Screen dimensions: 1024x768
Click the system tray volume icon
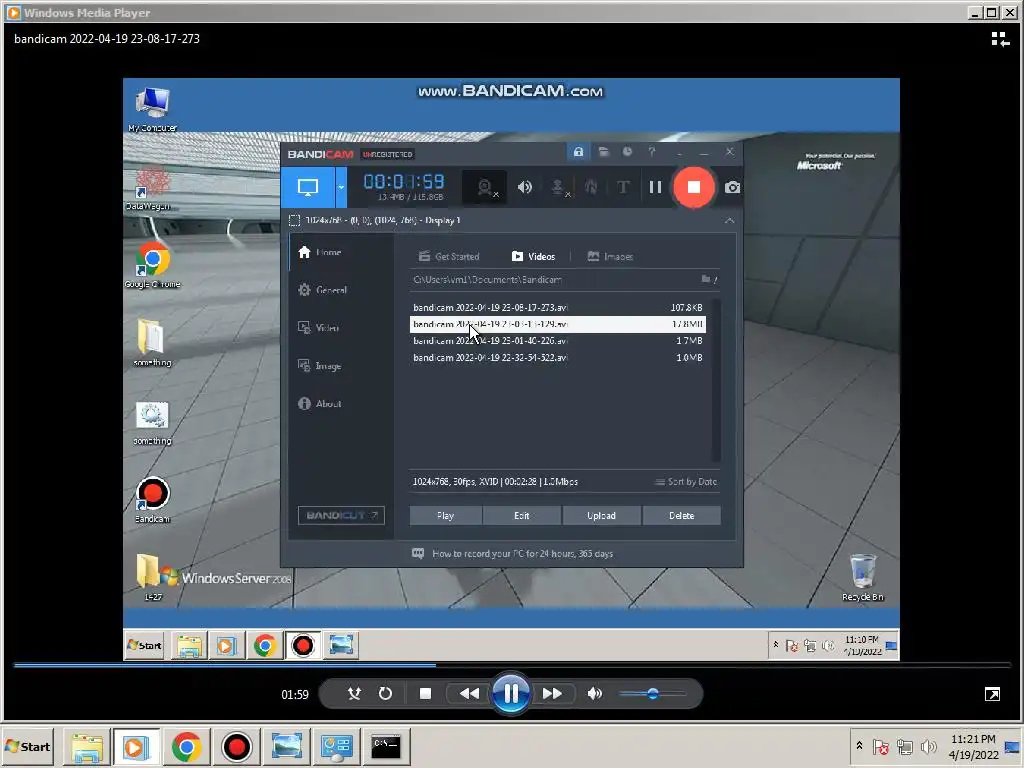coord(928,746)
